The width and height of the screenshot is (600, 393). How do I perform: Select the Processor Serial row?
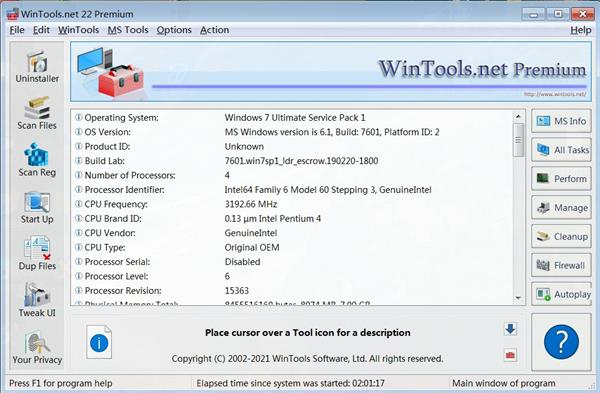coord(292,262)
